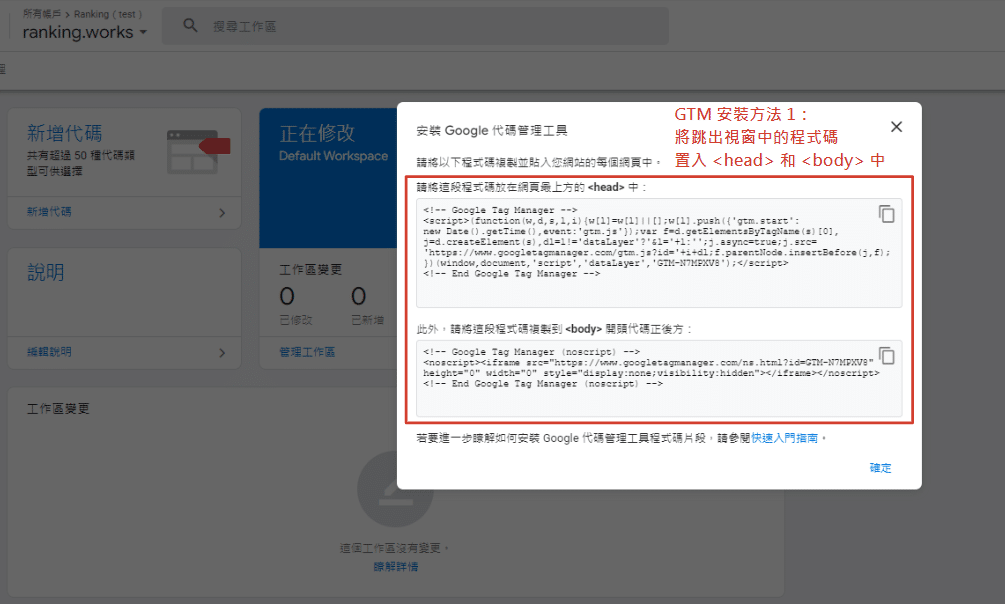Copy the body noscript code snippet
The height and width of the screenshot is (604, 1005).
click(886, 357)
